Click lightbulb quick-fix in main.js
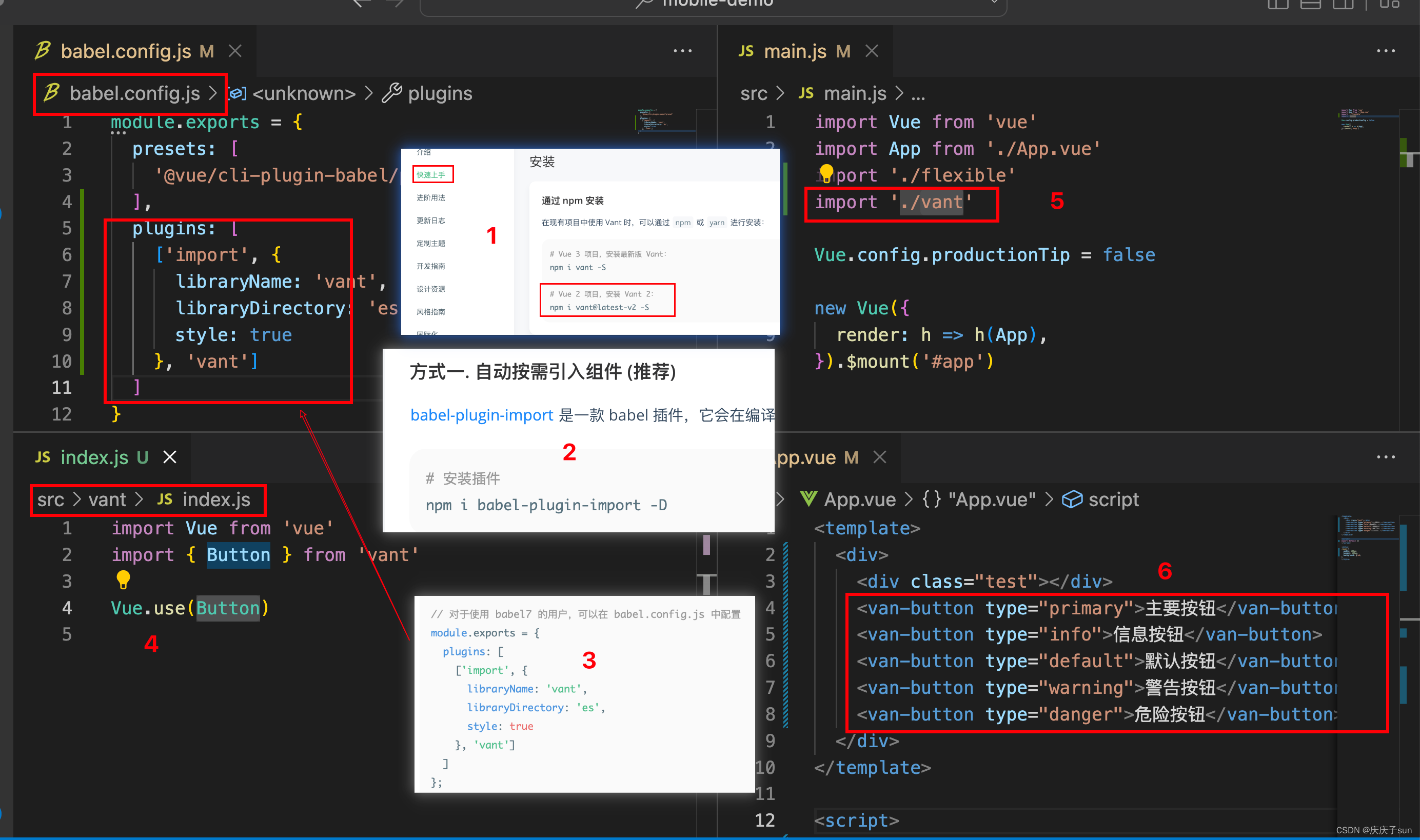 coord(826,172)
